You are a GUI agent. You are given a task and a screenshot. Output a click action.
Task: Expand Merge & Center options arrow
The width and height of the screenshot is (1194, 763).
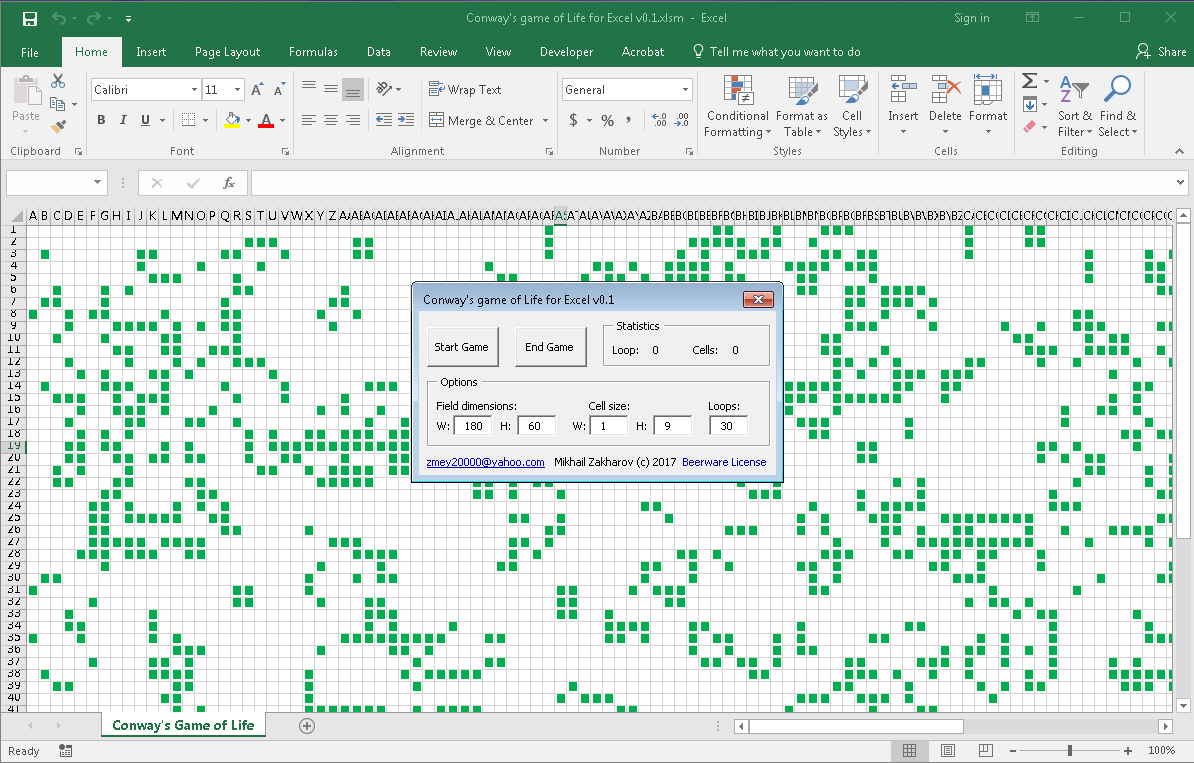point(545,120)
